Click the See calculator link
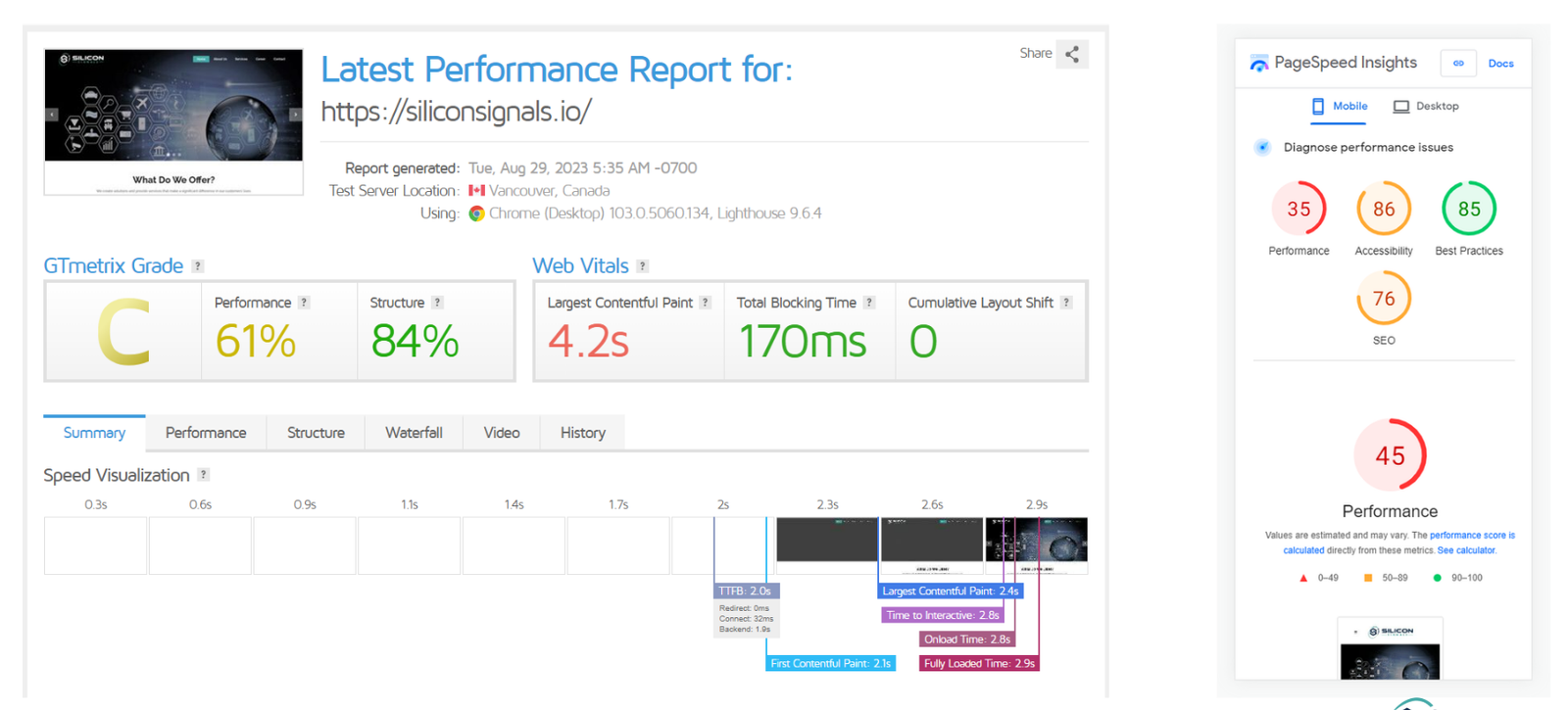1568x710 pixels. click(x=1466, y=550)
